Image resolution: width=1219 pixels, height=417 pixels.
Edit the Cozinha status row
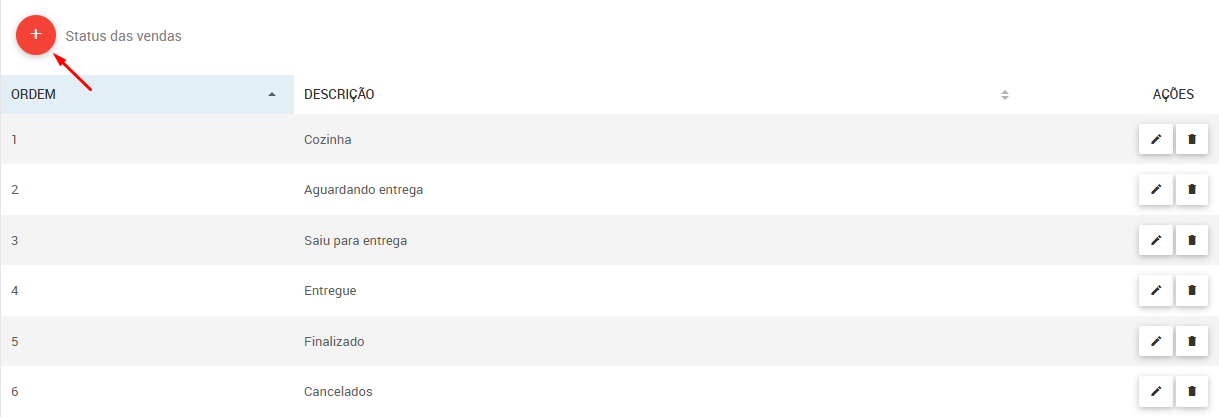1156,139
